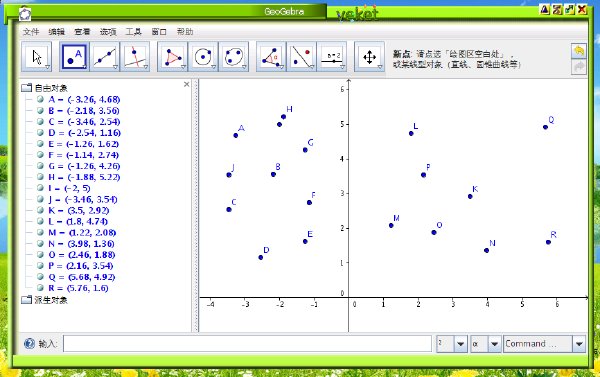Select the Conic through five points tool

(233, 57)
